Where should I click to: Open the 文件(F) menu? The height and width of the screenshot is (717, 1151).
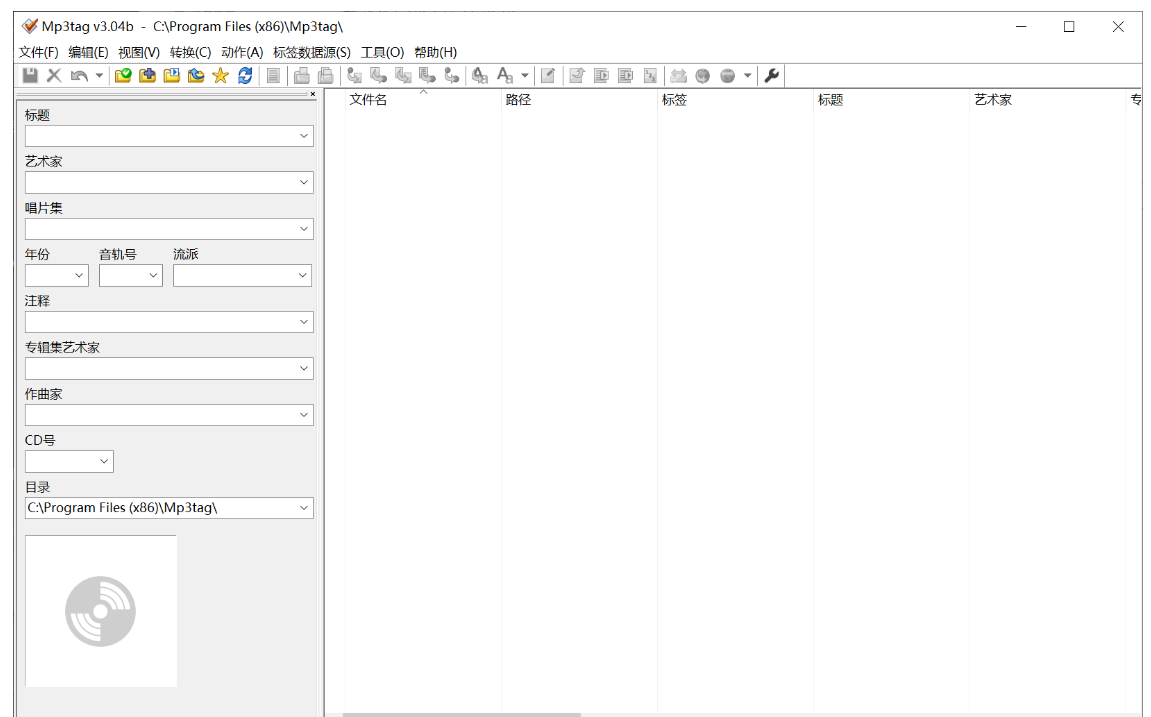click(x=38, y=52)
